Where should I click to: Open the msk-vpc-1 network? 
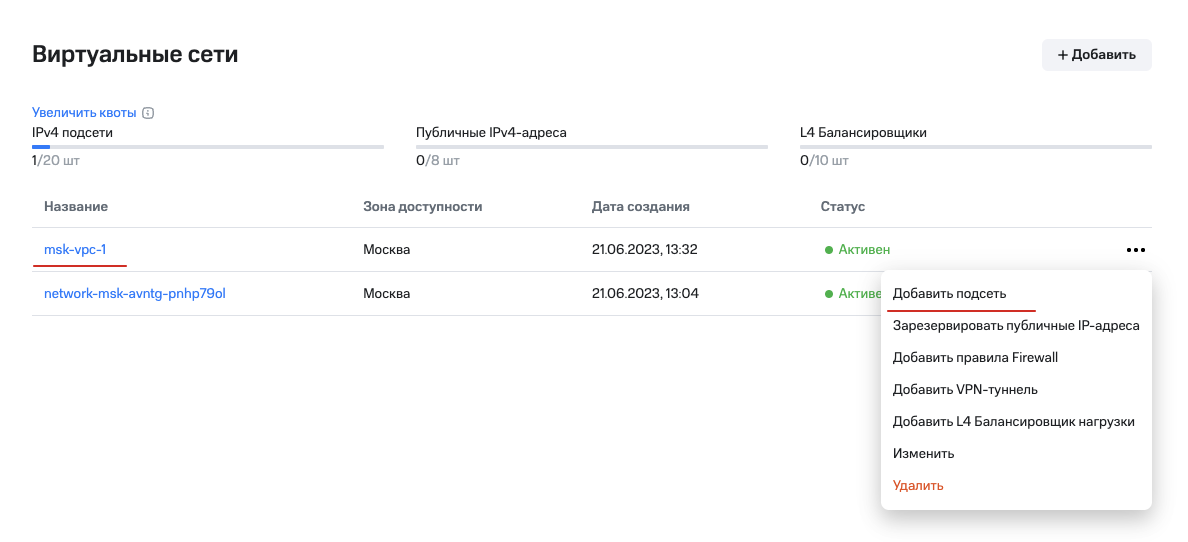coord(75,250)
